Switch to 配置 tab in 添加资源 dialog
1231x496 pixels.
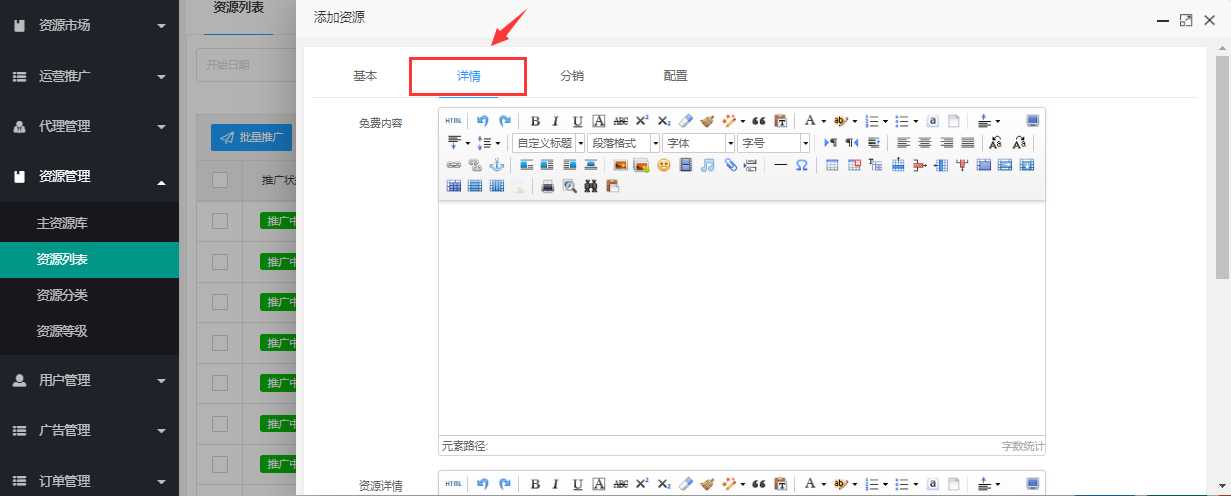(x=675, y=75)
